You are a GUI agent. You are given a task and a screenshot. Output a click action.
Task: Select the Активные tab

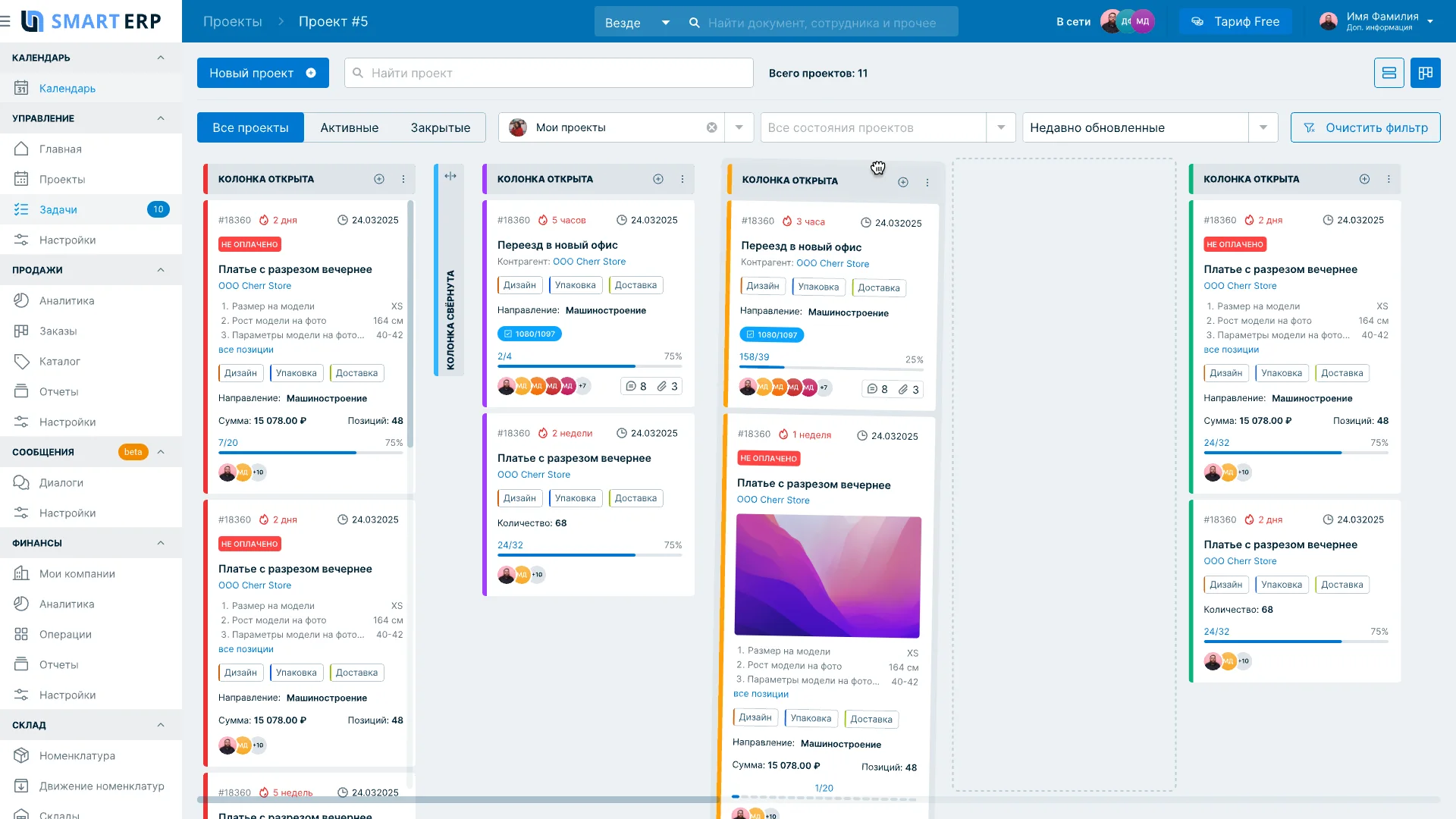click(x=349, y=127)
